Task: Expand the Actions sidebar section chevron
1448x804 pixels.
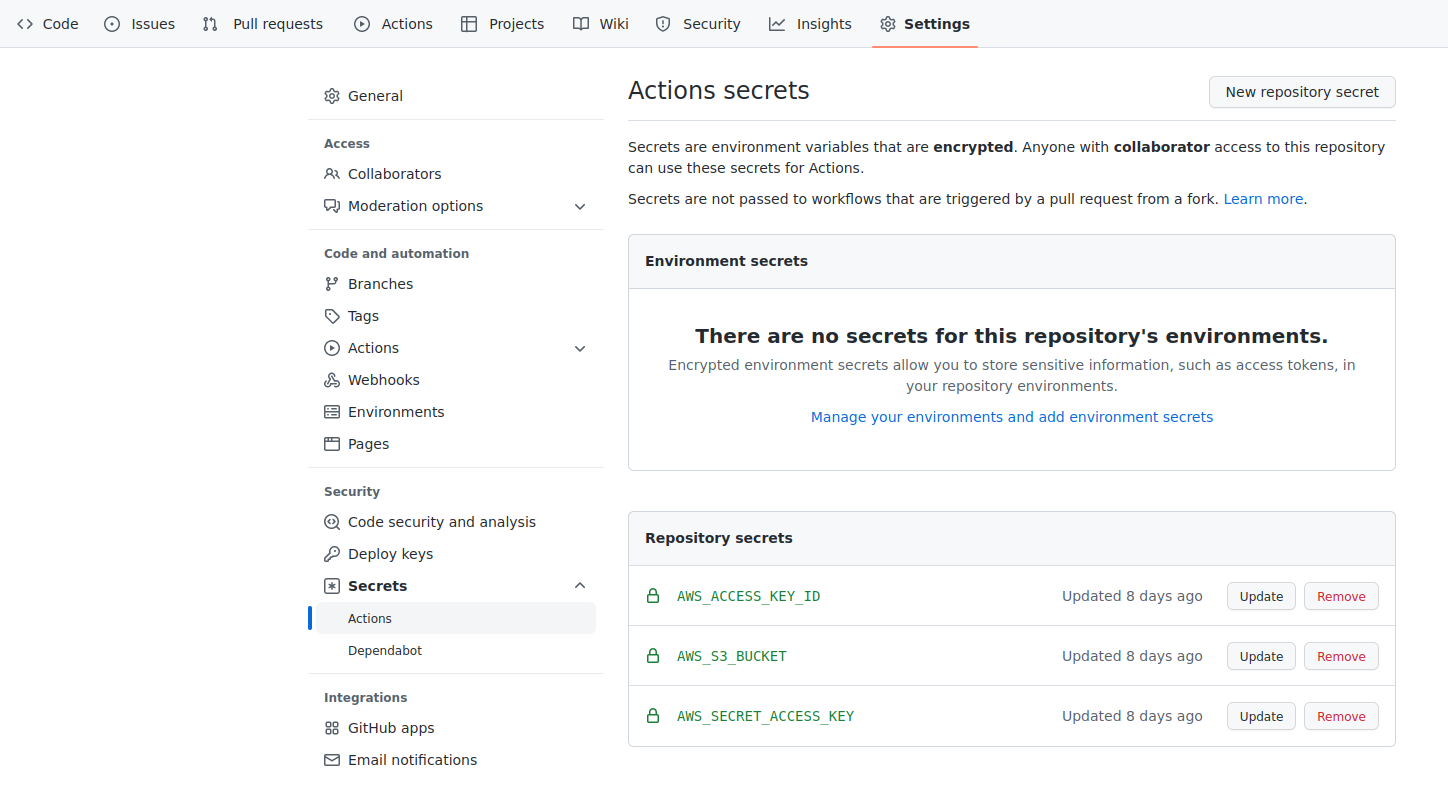Action: [x=580, y=348]
